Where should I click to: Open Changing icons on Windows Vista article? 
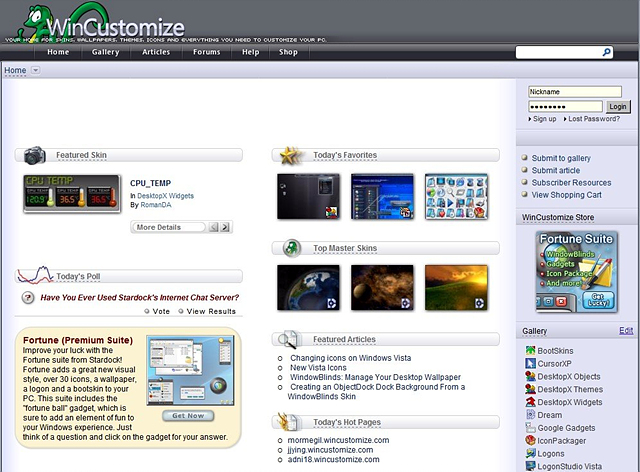[x=351, y=358]
